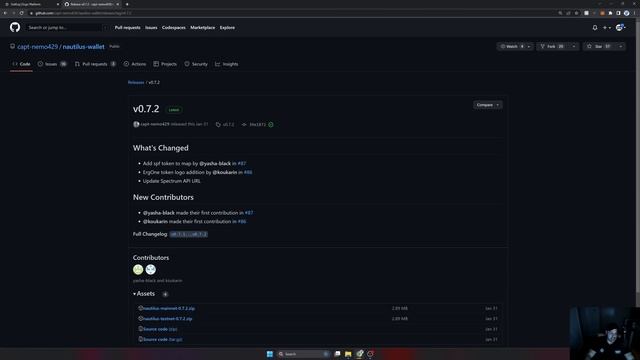This screenshot has width=640, height=360.
Task: Open the v0.7.2 tag link
Action: tap(225, 124)
